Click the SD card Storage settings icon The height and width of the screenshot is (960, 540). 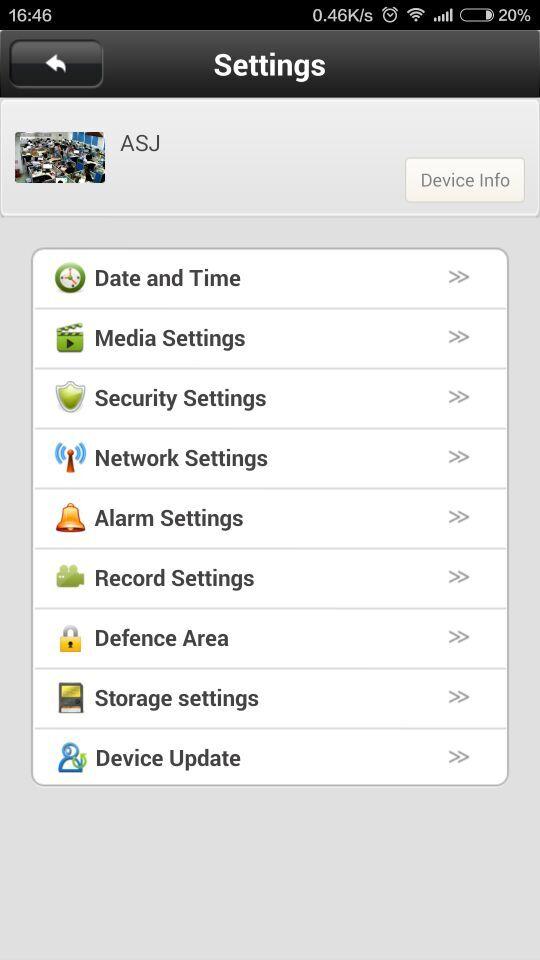tap(71, 697)
